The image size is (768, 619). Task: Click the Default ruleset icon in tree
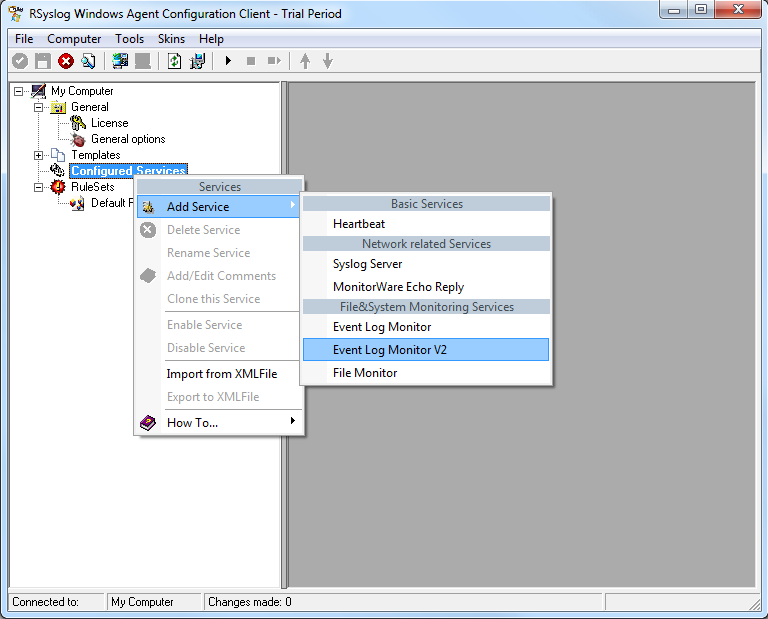[x=77, y=203]
